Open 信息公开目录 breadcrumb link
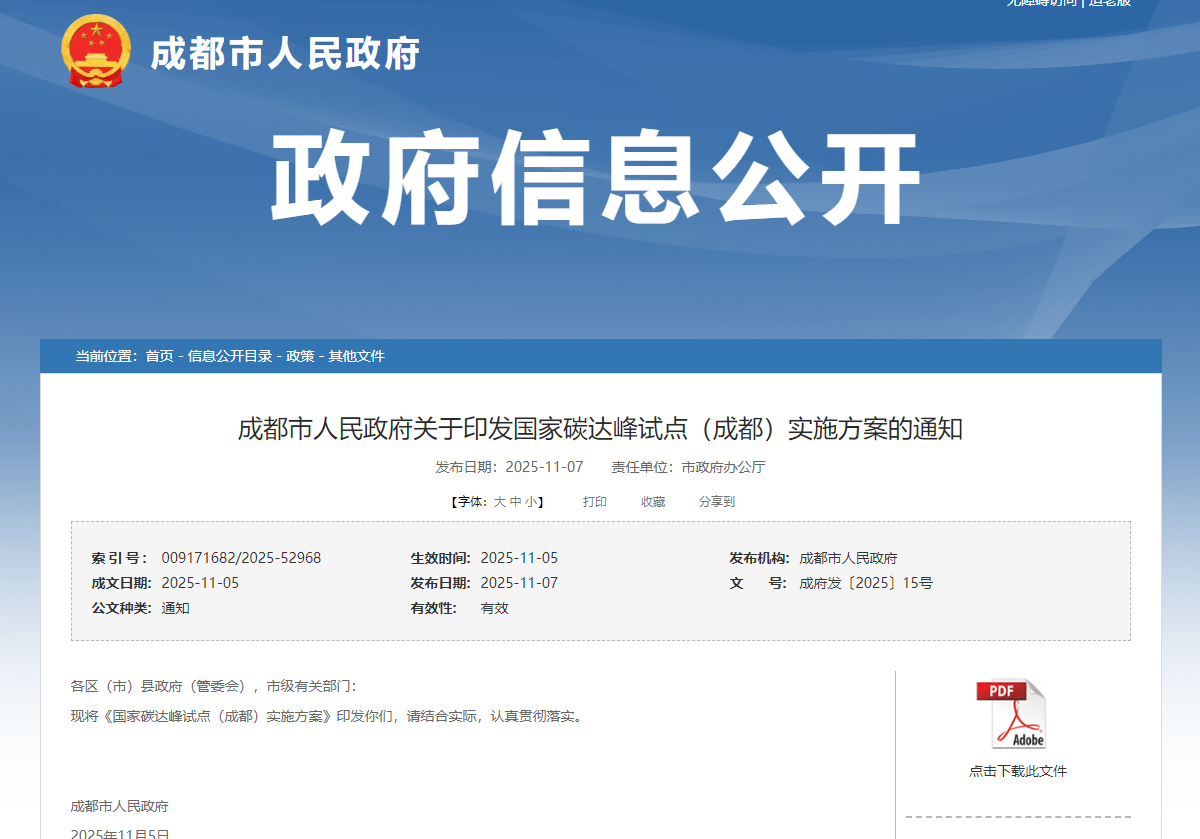Image resolution: width=1200 pixels, height=839 pixels. click(x=230, y=357)
